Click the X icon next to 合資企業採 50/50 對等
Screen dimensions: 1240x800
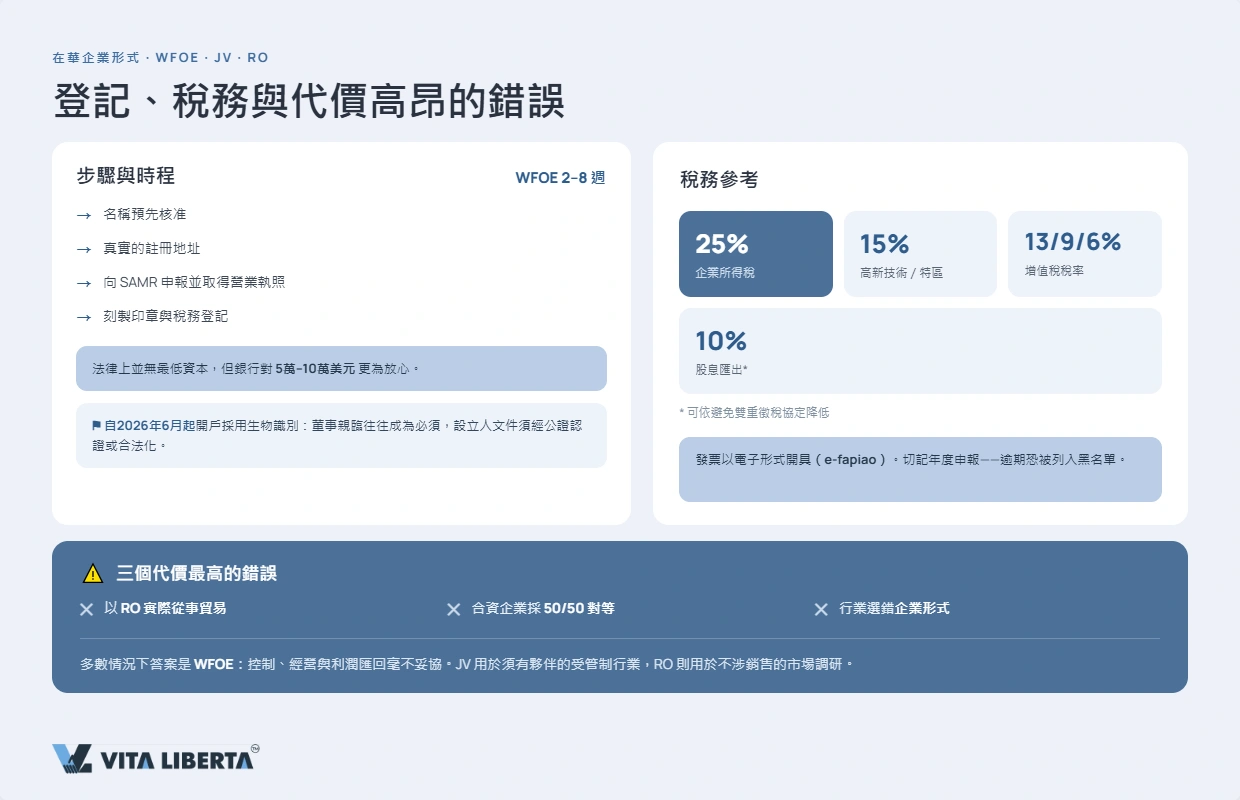[454, 609]
